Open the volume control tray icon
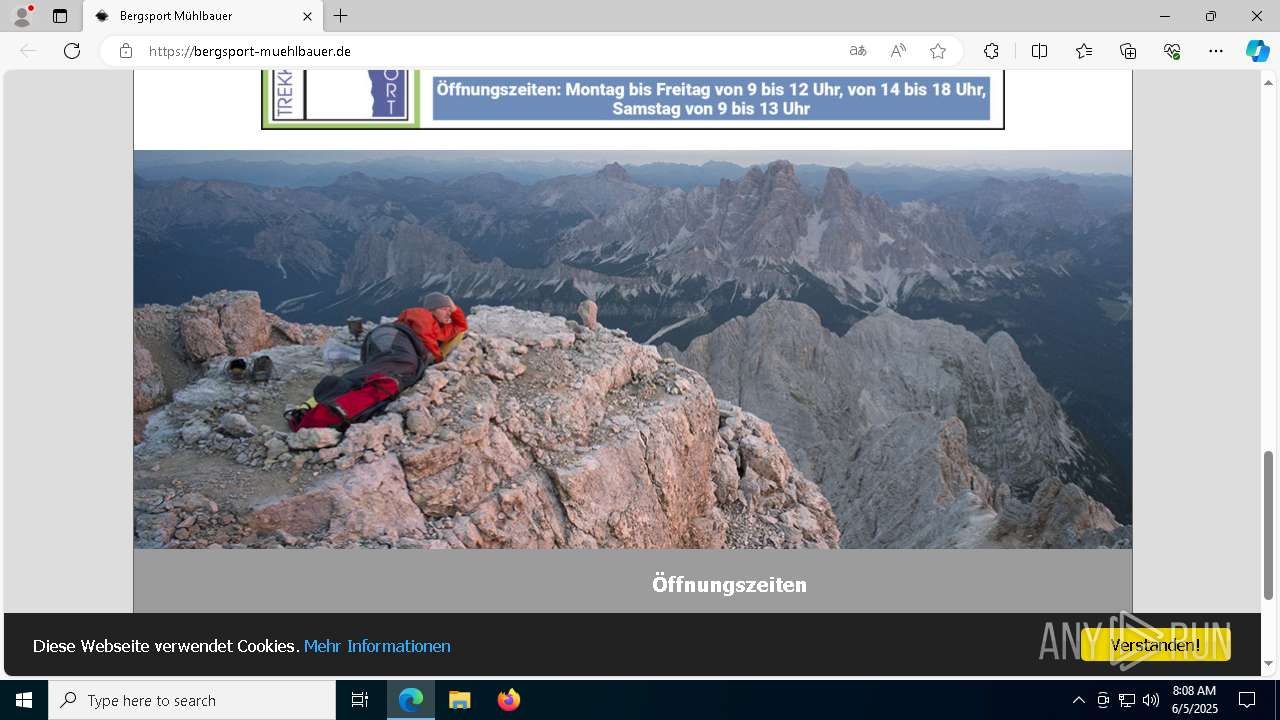Viewport: 1280px width, 720px height. point(1151,700)
